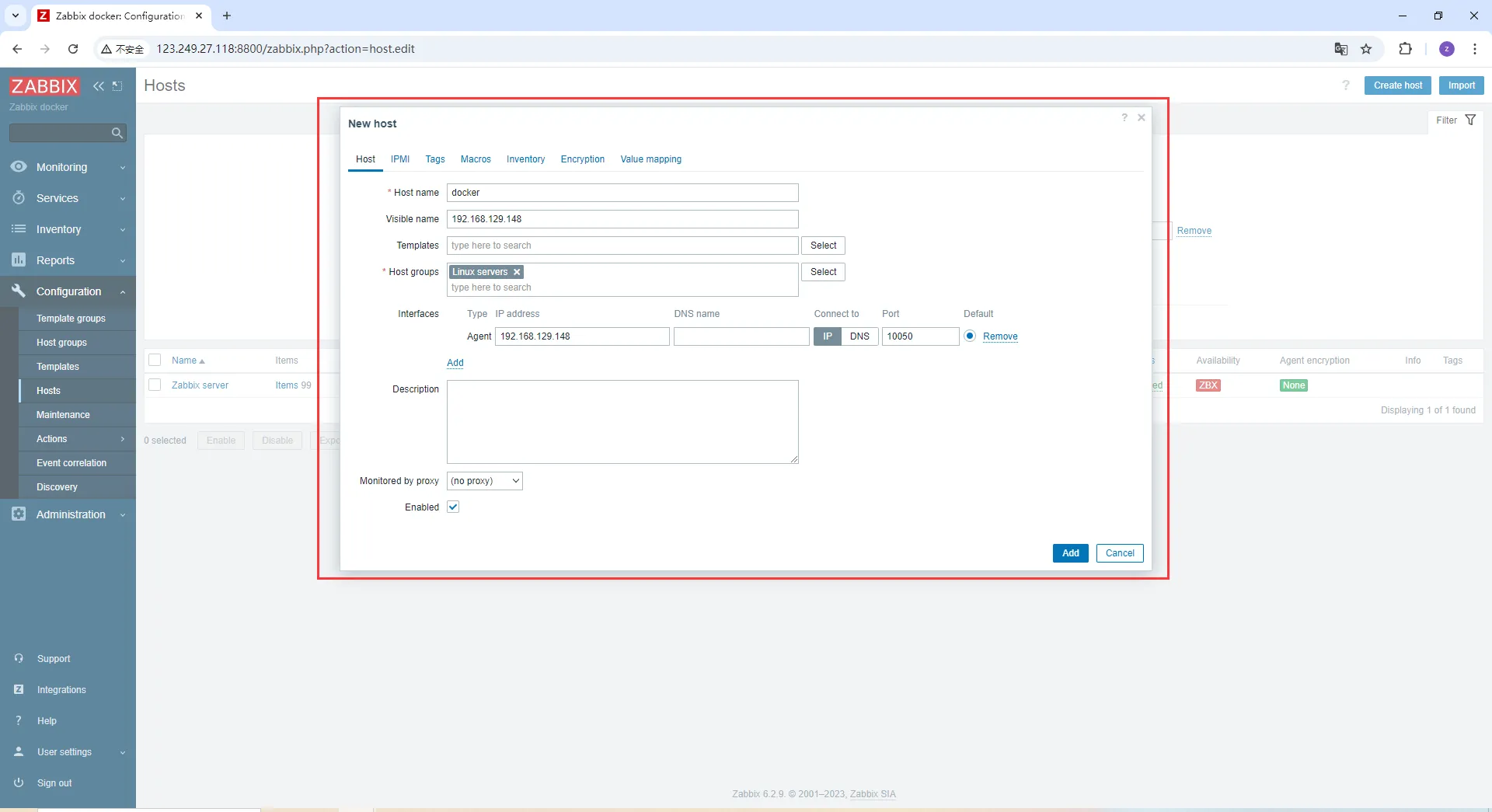Click the Zabbix logo
The image size is (1492, 812).
click(x=44, y=86)
